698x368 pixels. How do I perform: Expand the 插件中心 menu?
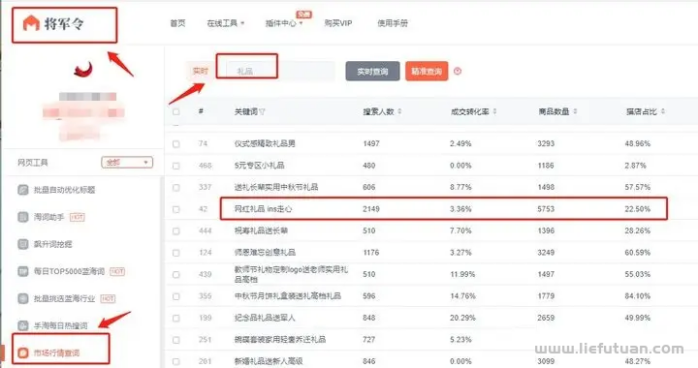284,23
